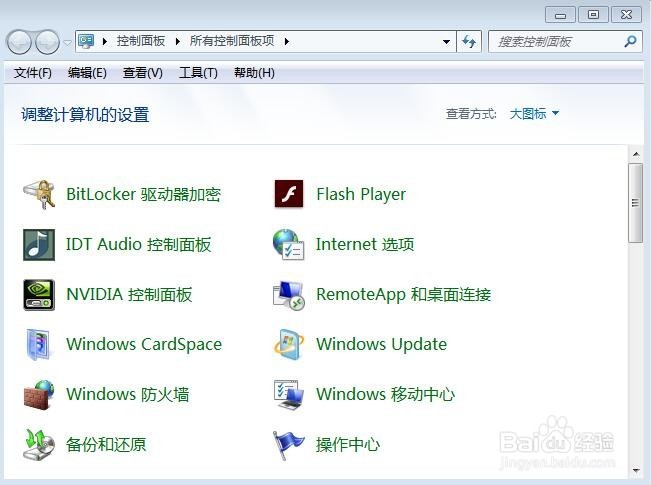
Task: Open the NVIDIA control panel icon
Action: [39, 295]
